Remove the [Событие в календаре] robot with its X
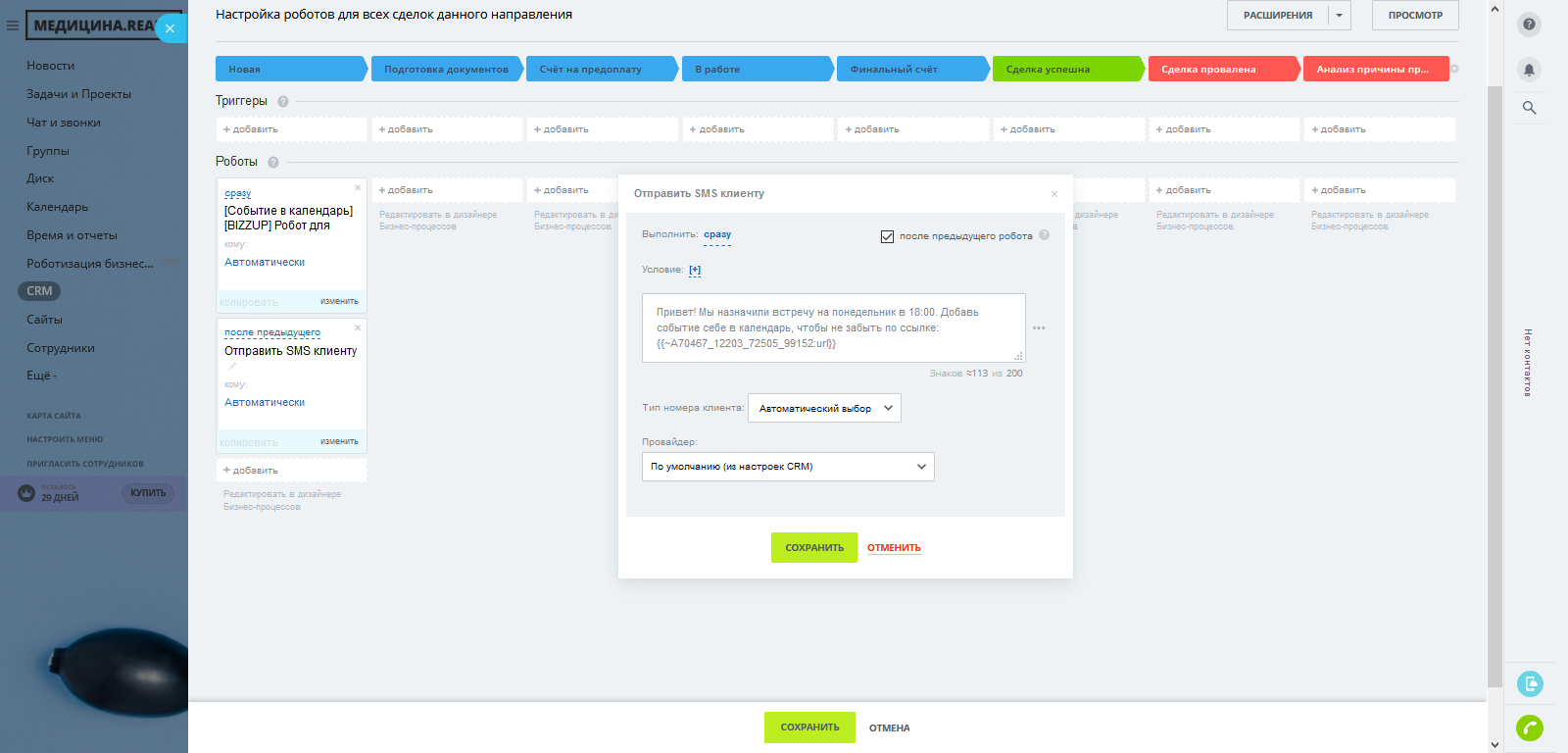This screenshot has width=1568, height=753. coord(358,187)
